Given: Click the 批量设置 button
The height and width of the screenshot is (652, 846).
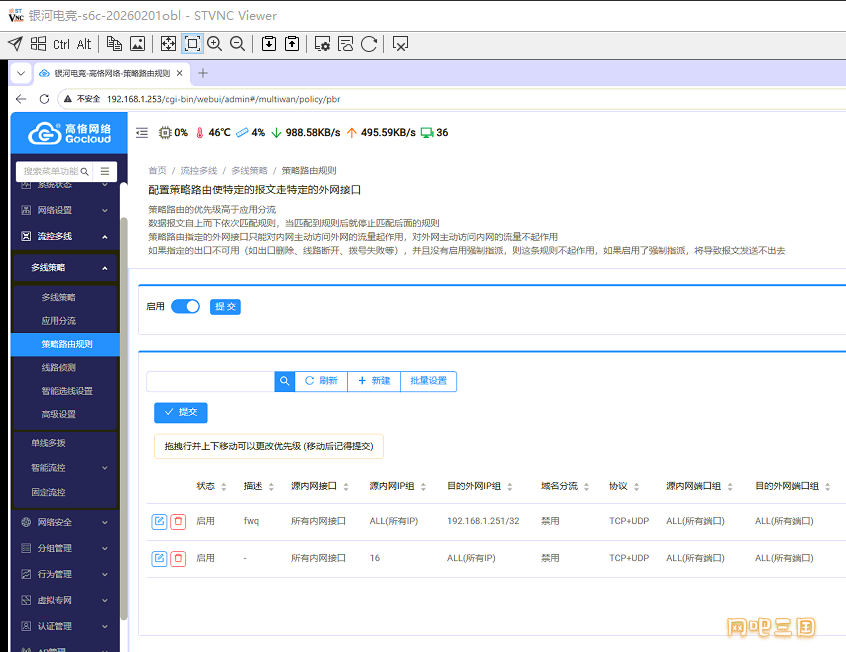Looking at the screenshot, I should point(428,381).
